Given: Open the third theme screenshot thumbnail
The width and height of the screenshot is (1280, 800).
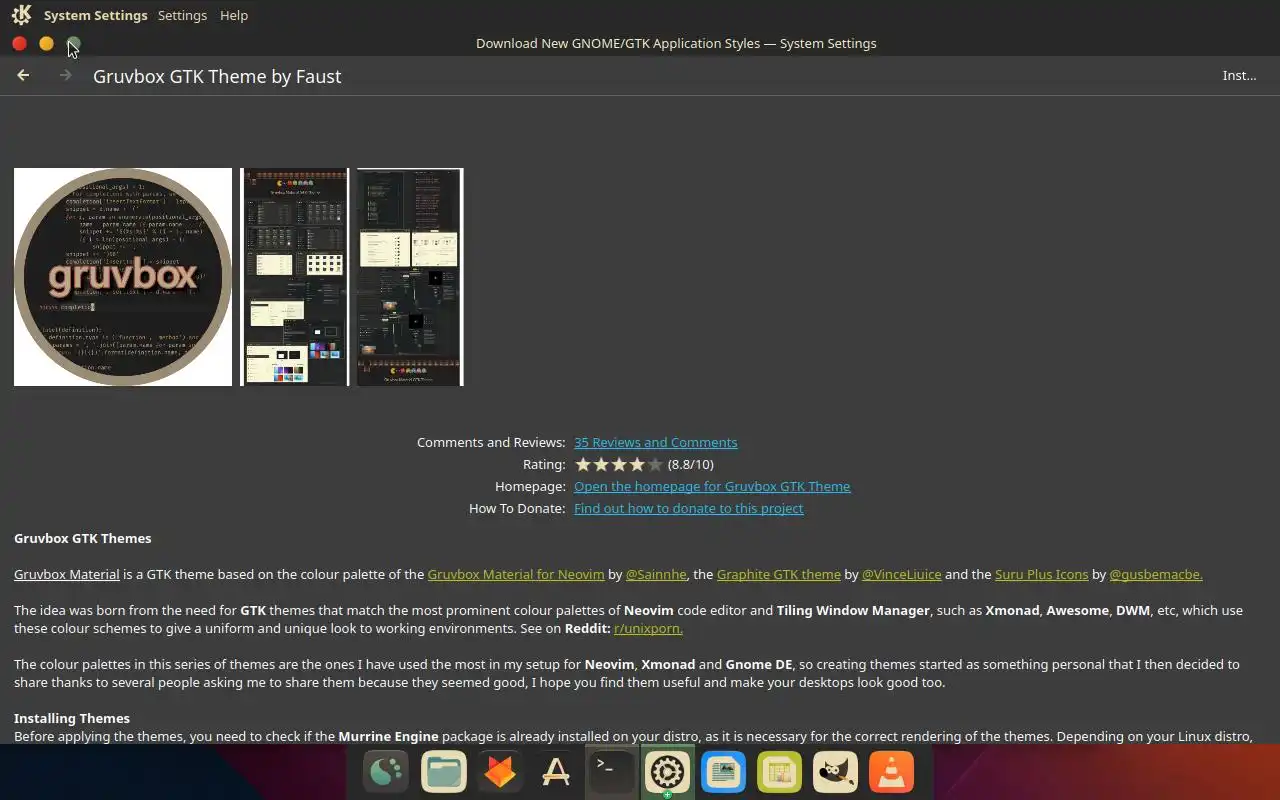Looking at the screenshot, I should (410, 277).
